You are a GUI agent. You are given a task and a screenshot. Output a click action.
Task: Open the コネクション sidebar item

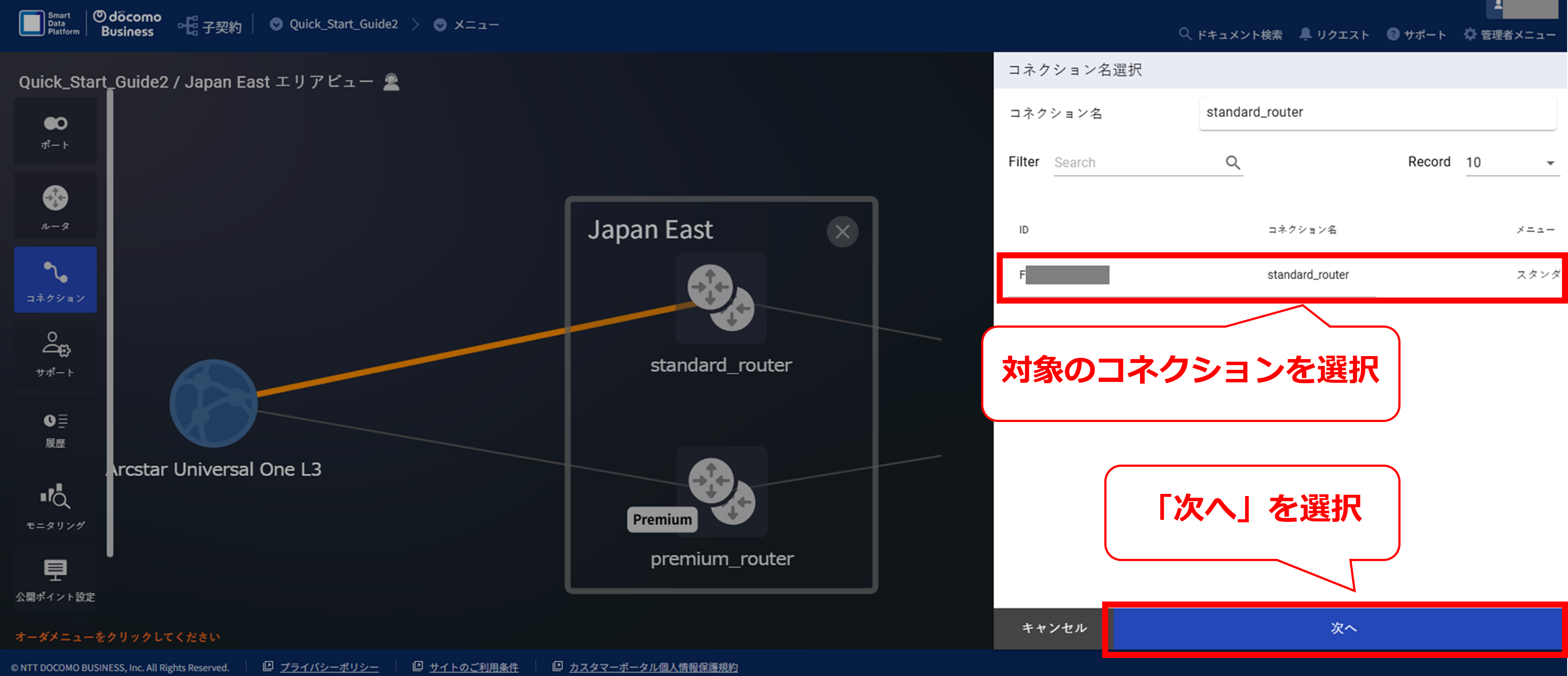tap(56, 280)
